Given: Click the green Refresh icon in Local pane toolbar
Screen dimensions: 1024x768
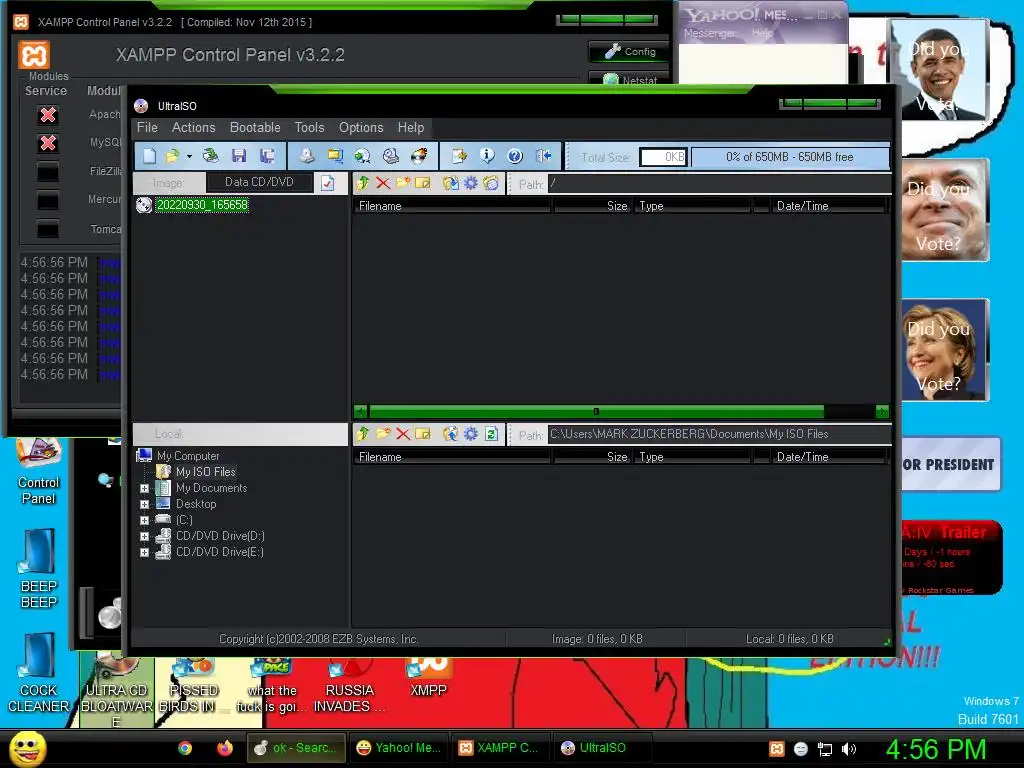Looking at the screenshot, I should [492, 434].
